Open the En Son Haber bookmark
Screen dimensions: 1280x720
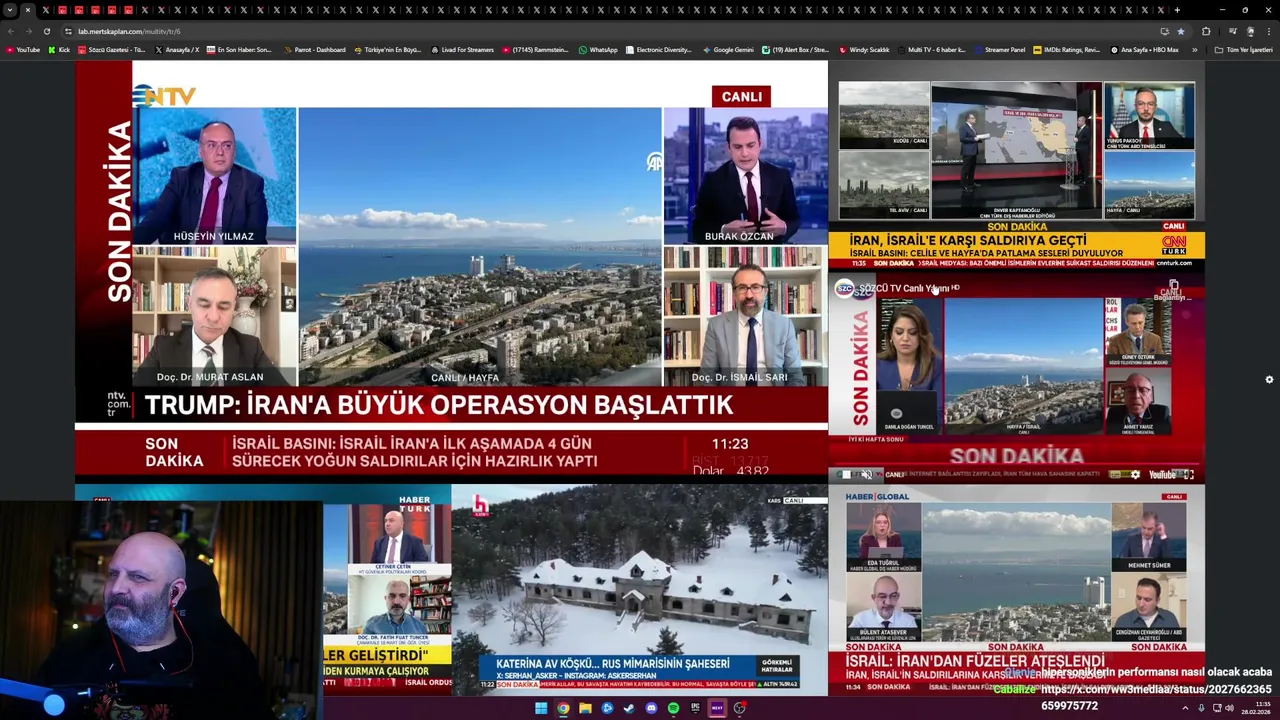tap(239, 49)
